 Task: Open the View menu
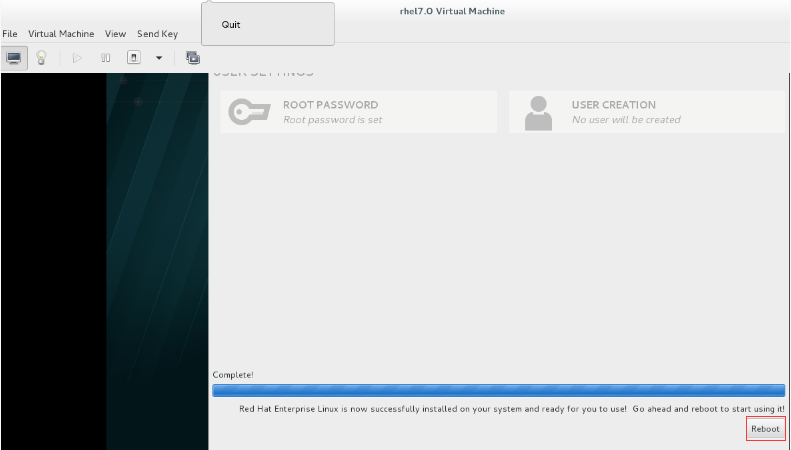pyautogui.click(x=115, y=34)
